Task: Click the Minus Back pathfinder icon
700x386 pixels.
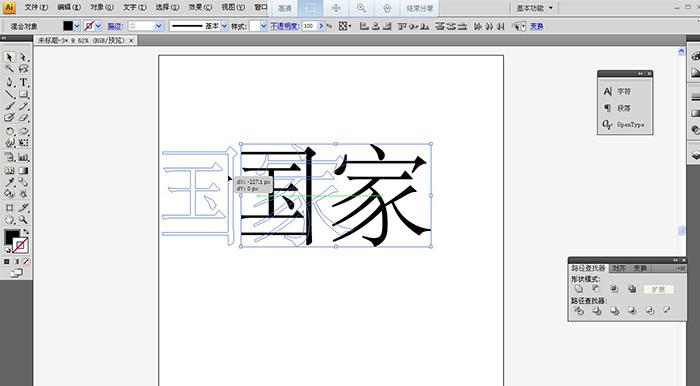Action: pyautogui.click(x=667, y=310)
